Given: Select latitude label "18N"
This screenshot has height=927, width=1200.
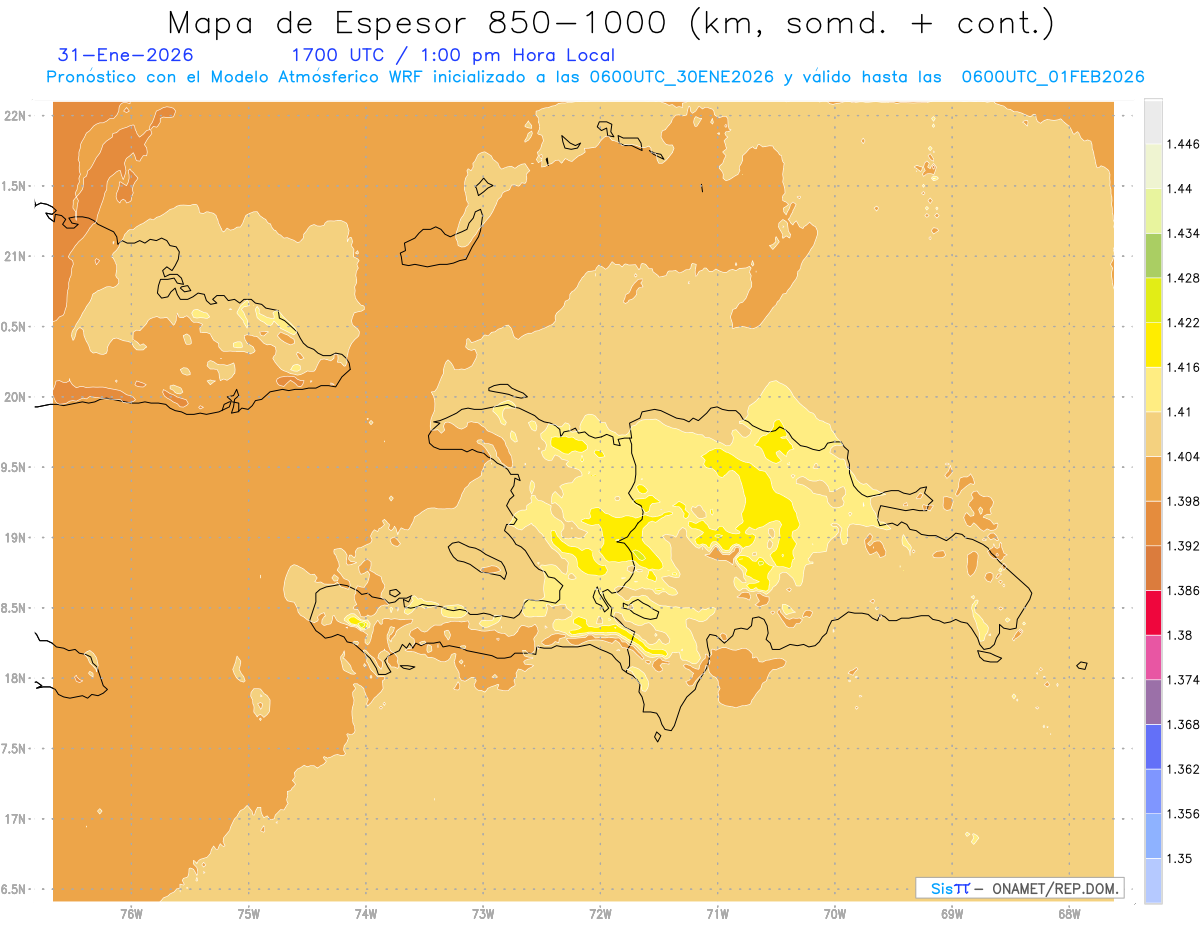Looking at the screenshot, I should (x=14, y=678).
